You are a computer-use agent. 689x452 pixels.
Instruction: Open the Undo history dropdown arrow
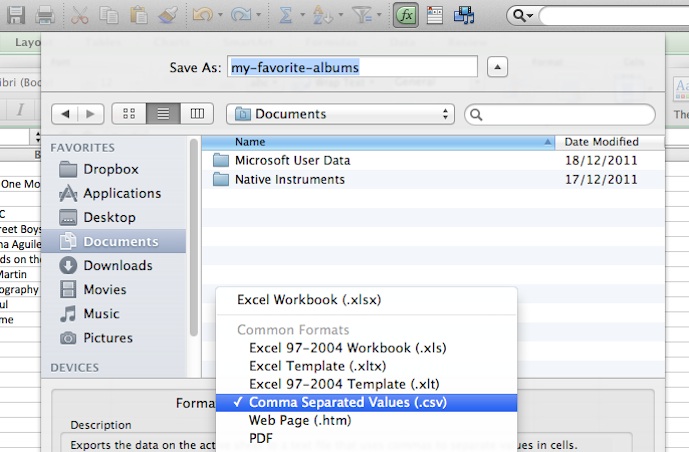coord(221,15)
